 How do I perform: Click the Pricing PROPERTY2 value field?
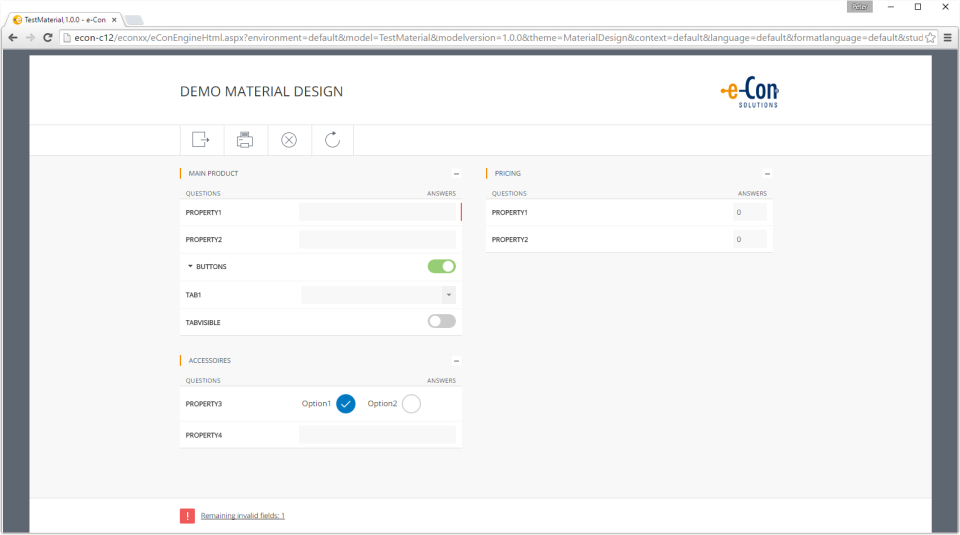click(x=750, y=239)
